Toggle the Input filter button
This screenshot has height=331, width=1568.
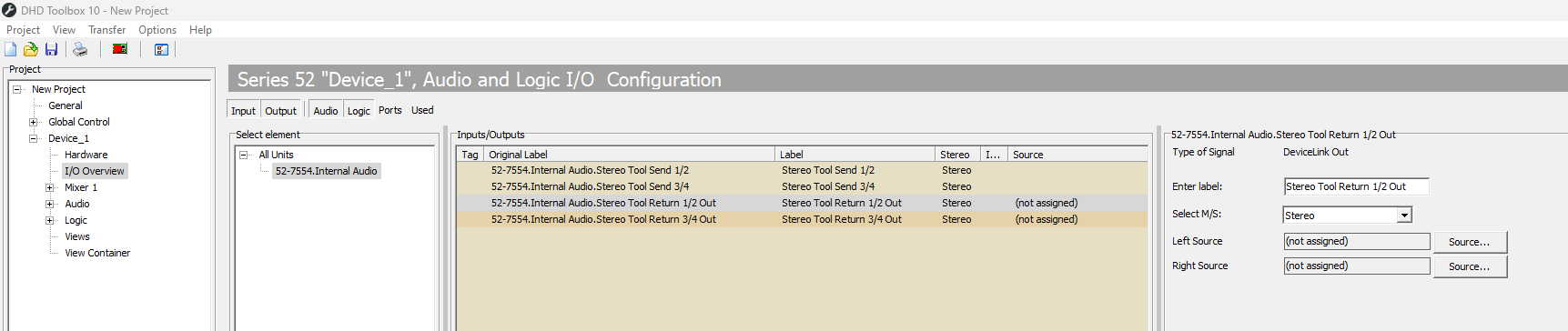(x=243, y=110)
